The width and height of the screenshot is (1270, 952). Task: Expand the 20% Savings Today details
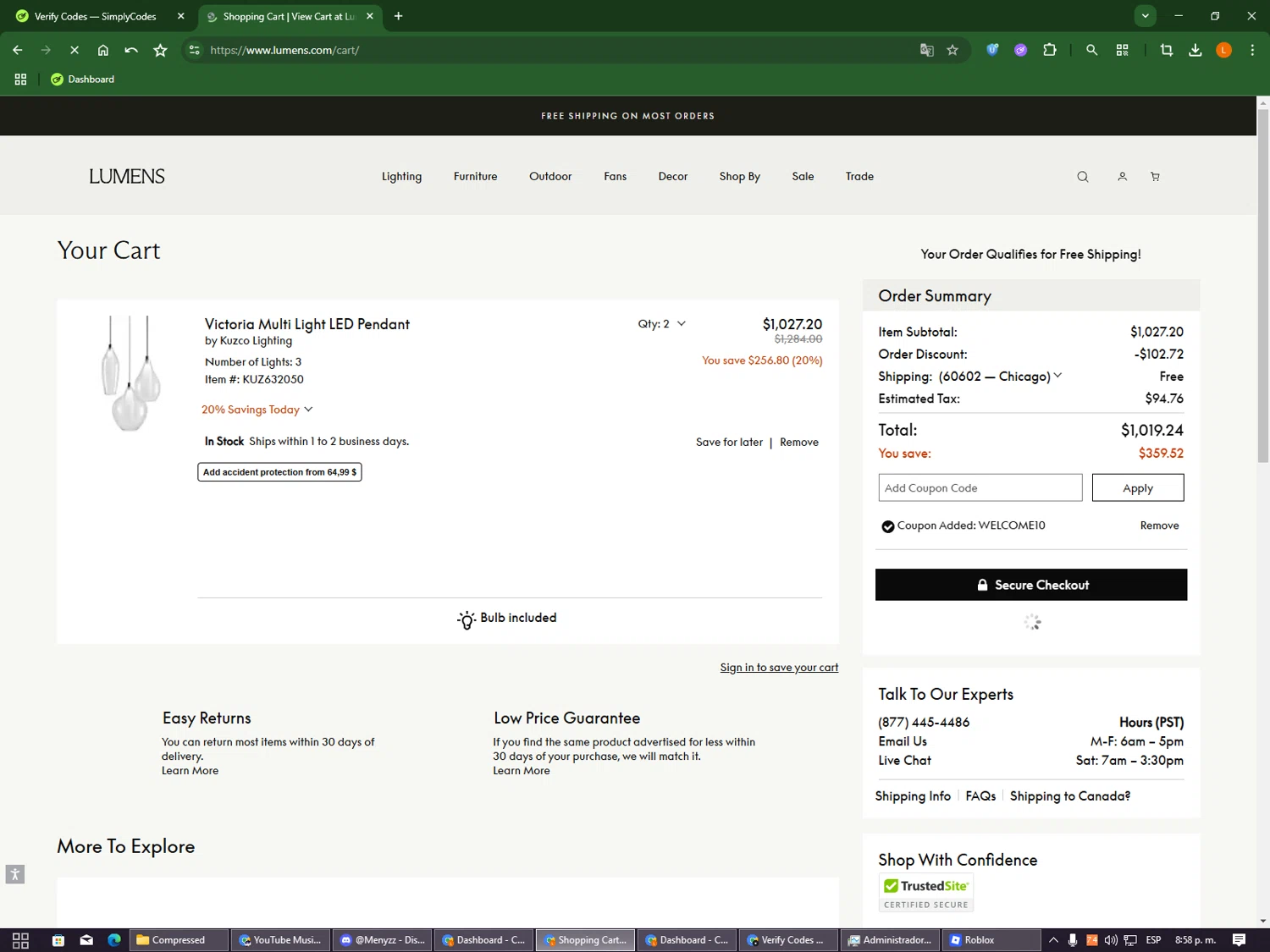[x=257, y=410]
